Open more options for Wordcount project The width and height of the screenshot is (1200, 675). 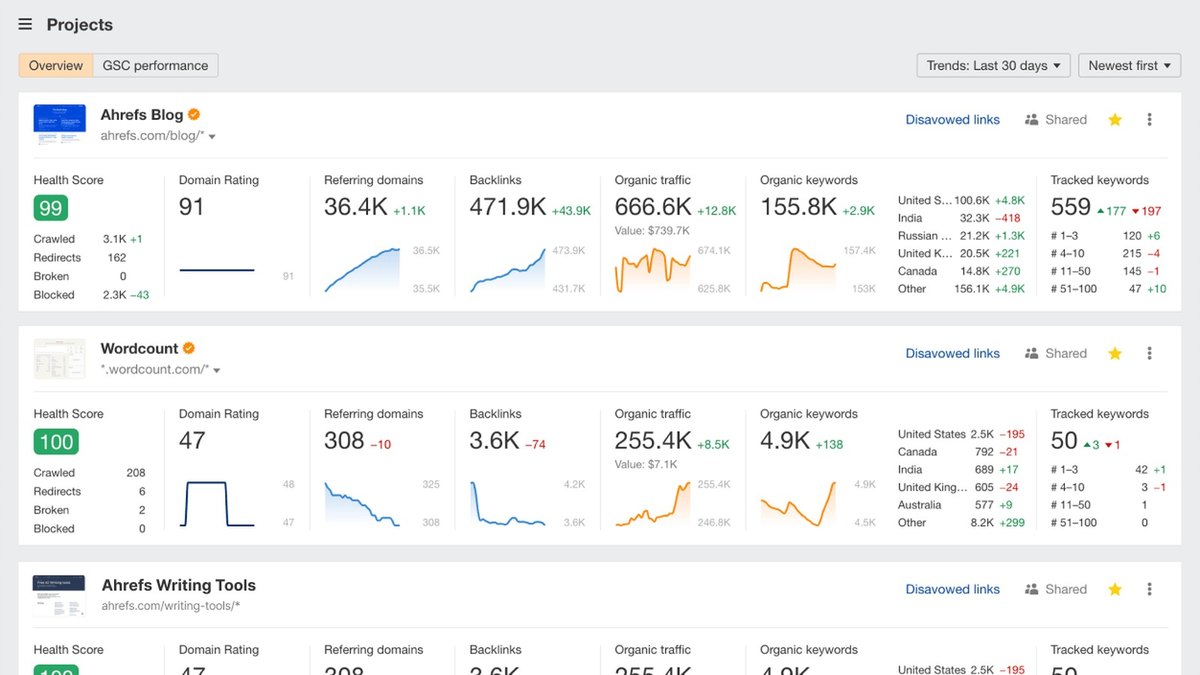(x=1149, y=353)
